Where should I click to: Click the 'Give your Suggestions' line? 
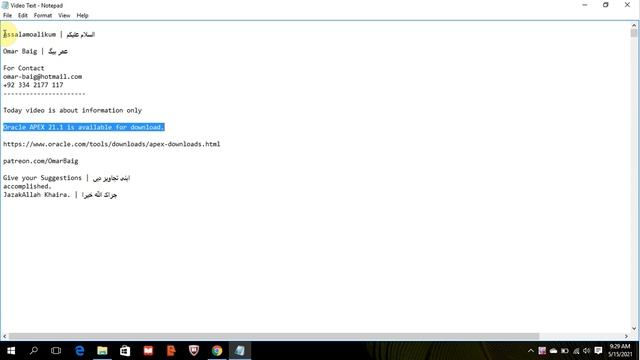tap(66, 178)
